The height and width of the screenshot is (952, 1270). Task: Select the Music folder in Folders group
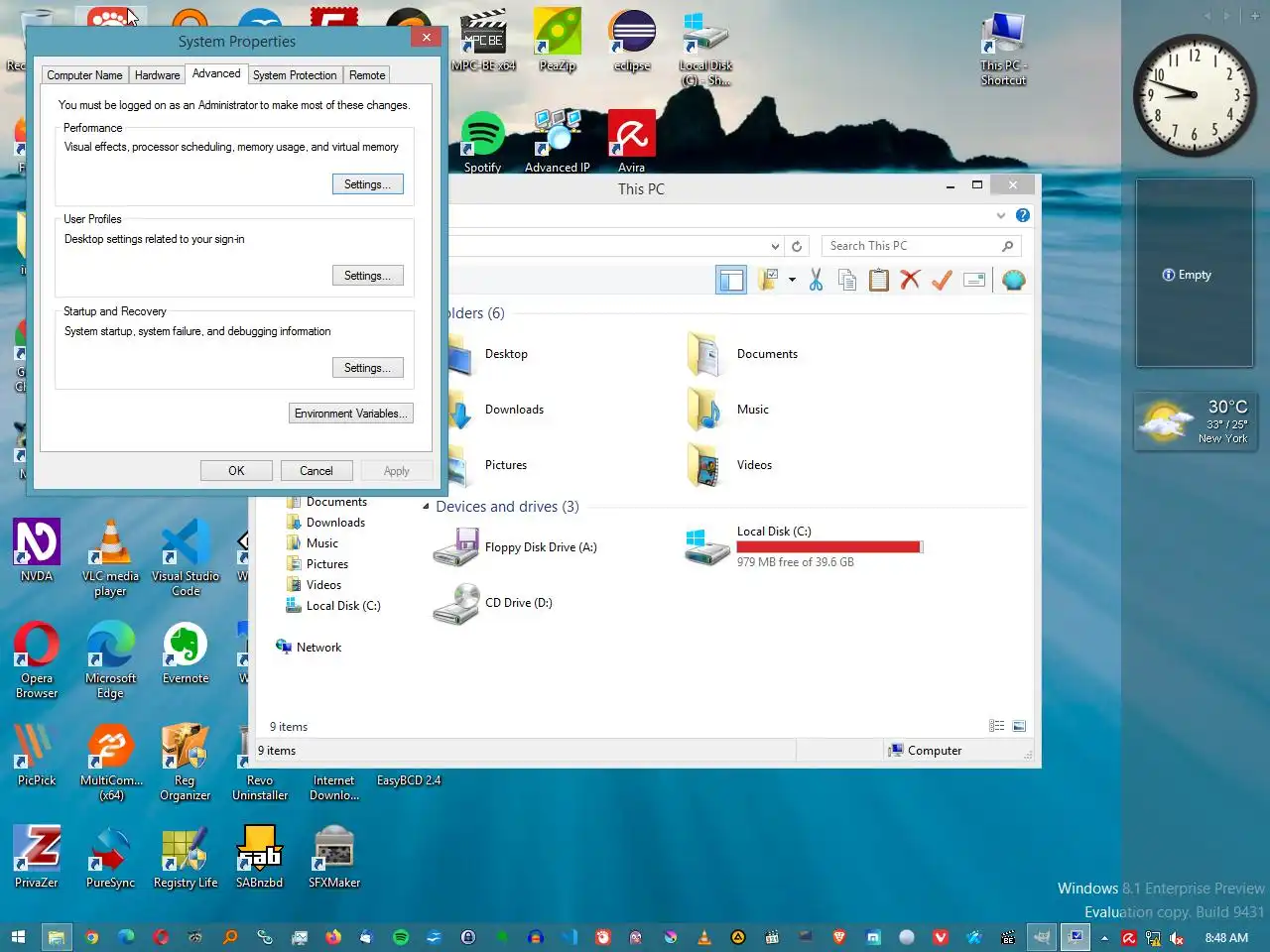click(729, 410)
